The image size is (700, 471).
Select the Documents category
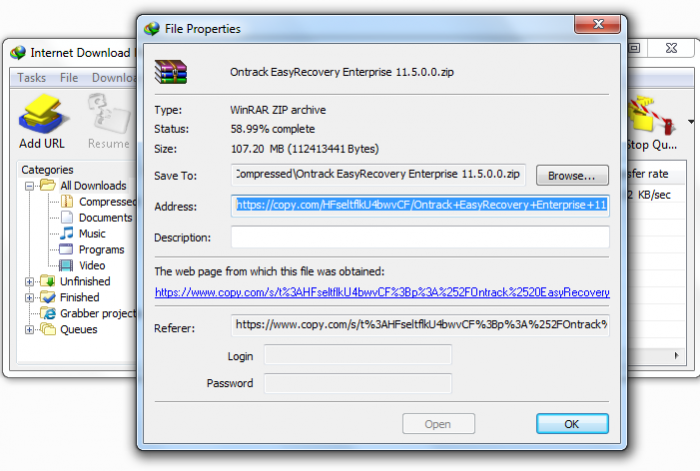coord(105,217)
